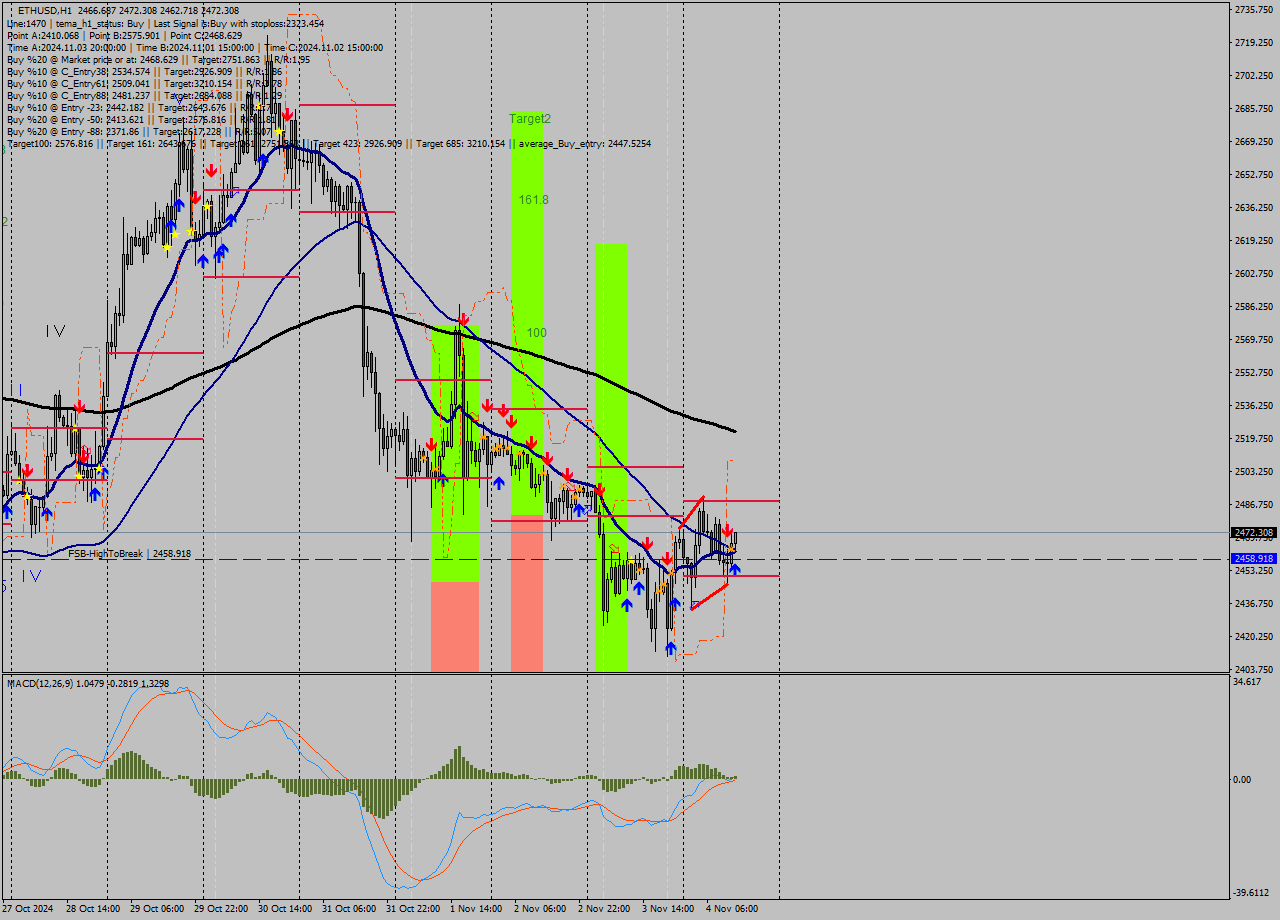Click the MACD scale value -39.6112

(1252, 893)
